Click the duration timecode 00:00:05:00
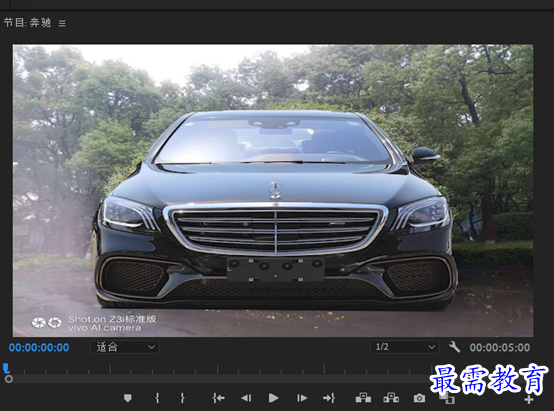 coord(500,347)
